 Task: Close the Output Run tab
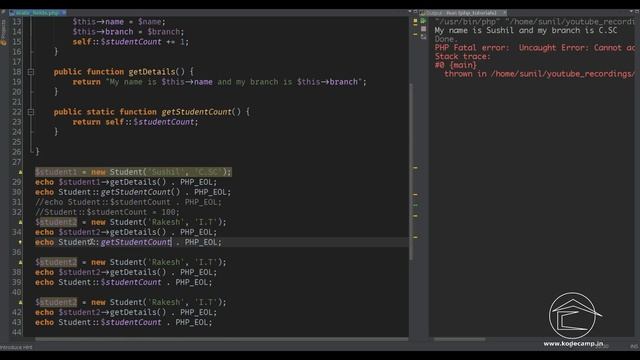(504, 13)
